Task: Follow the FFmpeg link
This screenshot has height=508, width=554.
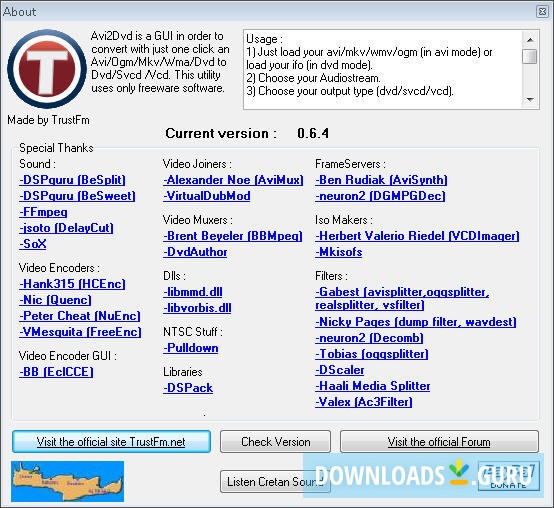Action: [x=43, y=212]
